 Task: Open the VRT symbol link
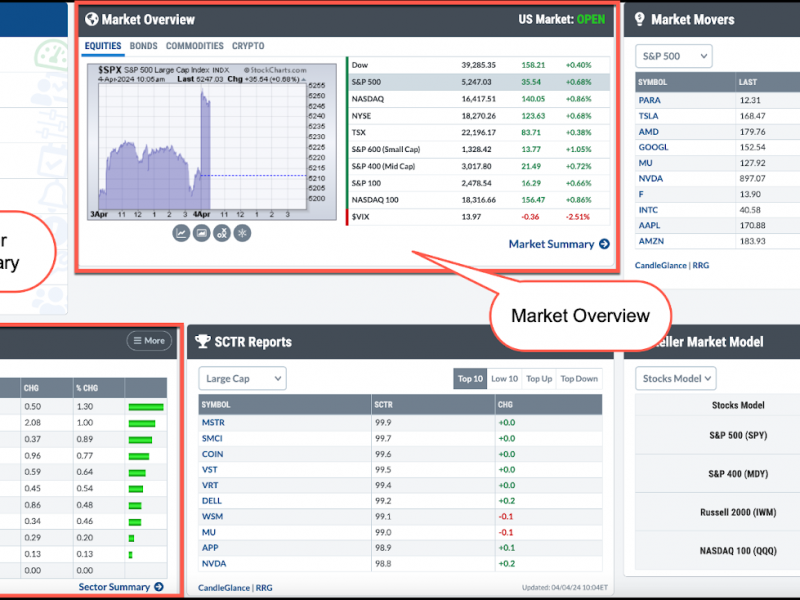coord(210,485)
